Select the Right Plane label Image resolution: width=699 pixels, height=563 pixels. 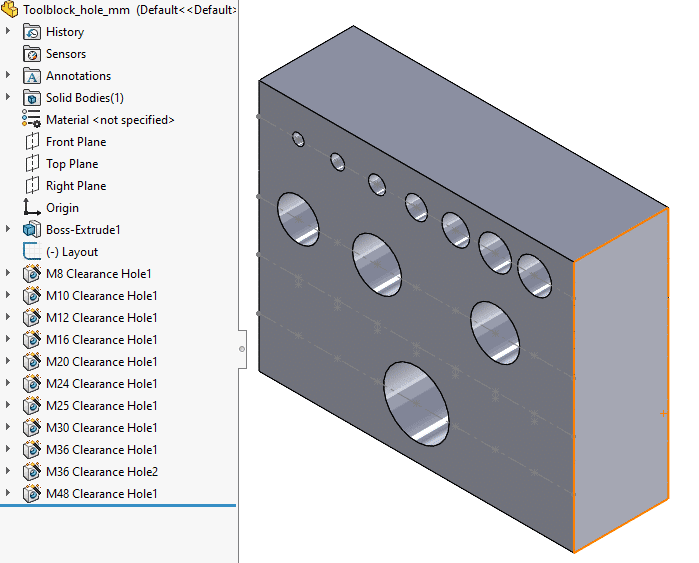point(76,186)
